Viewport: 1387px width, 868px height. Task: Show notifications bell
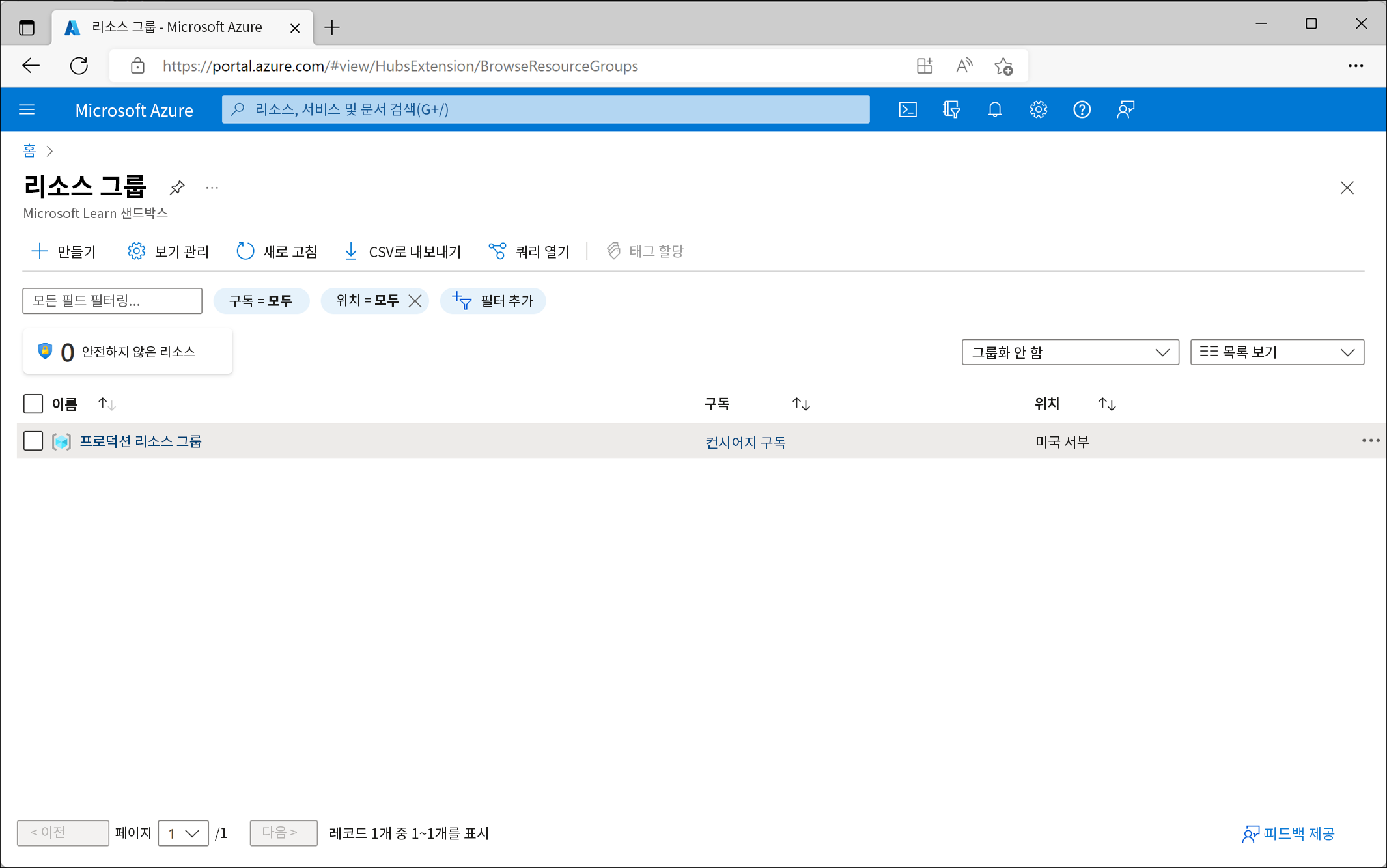pos(994,109)
